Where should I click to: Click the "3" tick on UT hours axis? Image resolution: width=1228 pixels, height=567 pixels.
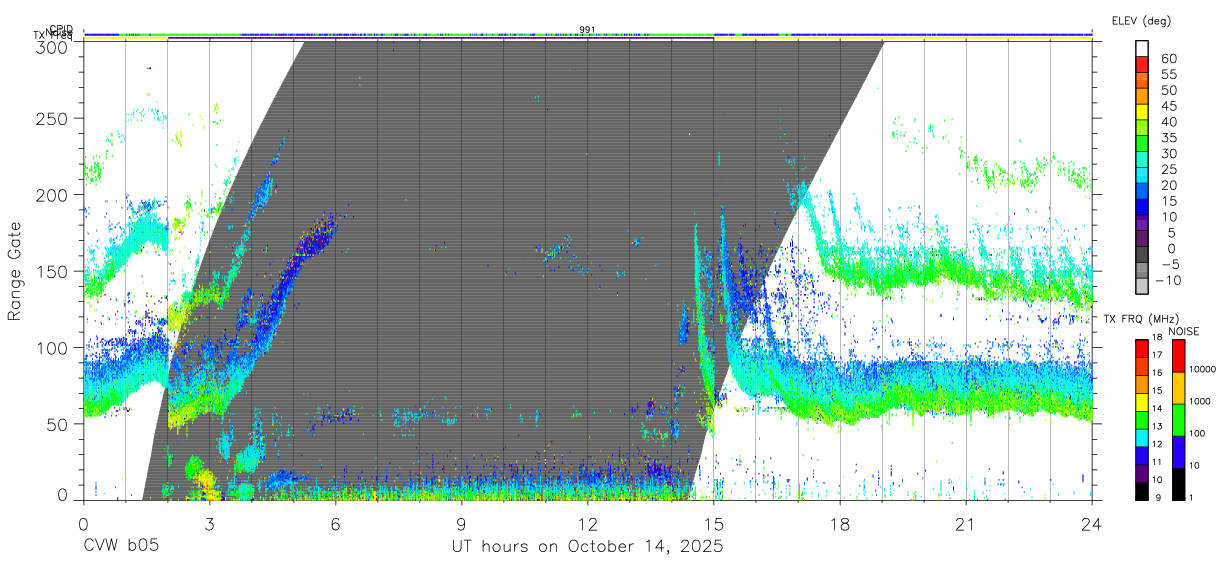click(209, 524)
